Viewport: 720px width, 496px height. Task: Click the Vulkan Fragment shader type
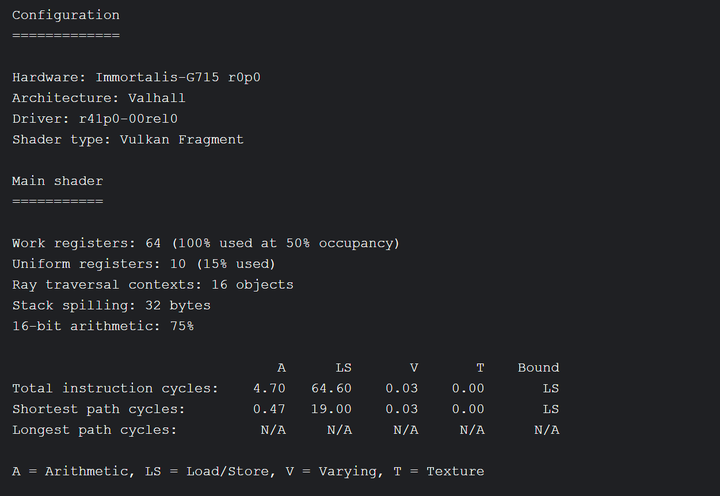click(x=181, y=140)
